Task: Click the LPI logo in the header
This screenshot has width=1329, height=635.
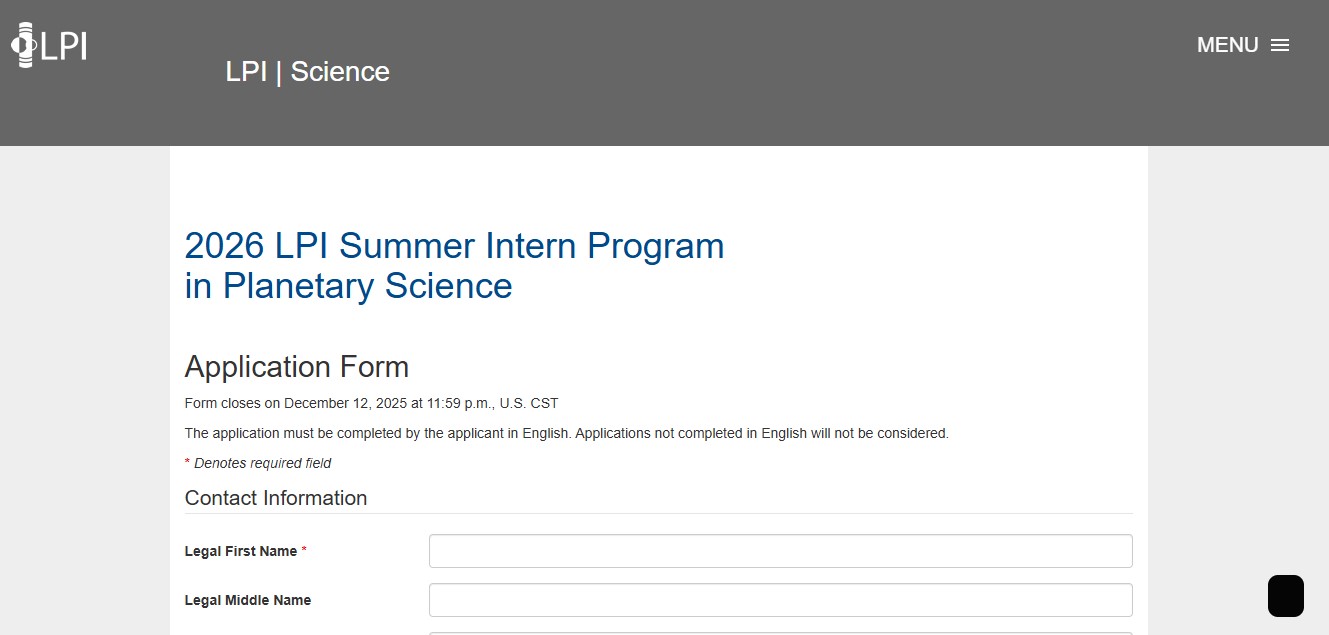Action: click(50, 45)
